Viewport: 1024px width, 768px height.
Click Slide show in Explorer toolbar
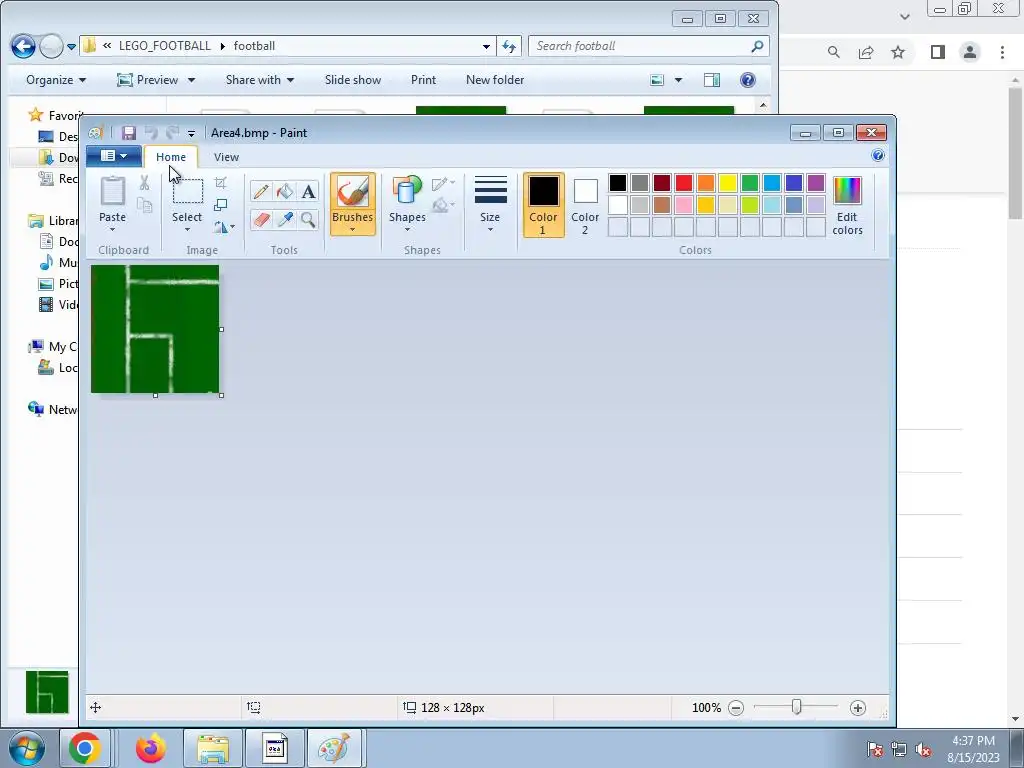[353, 80]
